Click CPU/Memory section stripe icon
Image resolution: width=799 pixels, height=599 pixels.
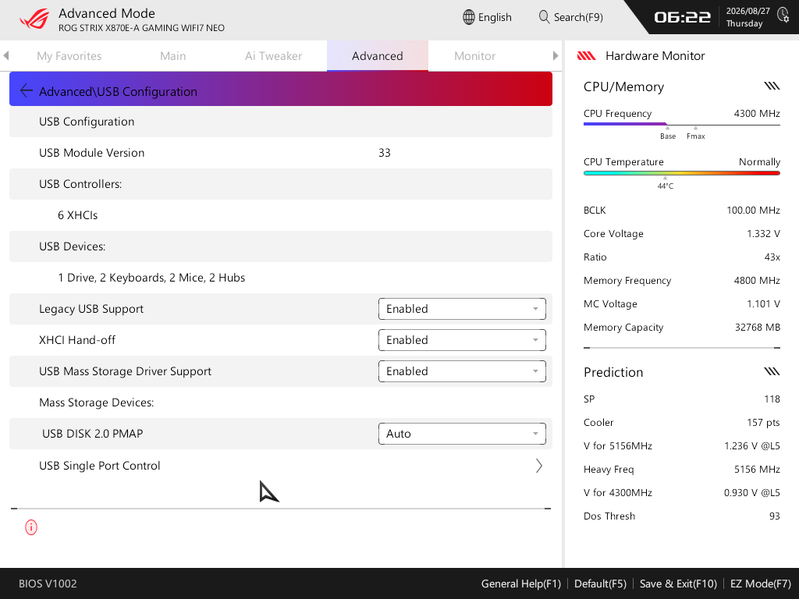pos(772,86)
